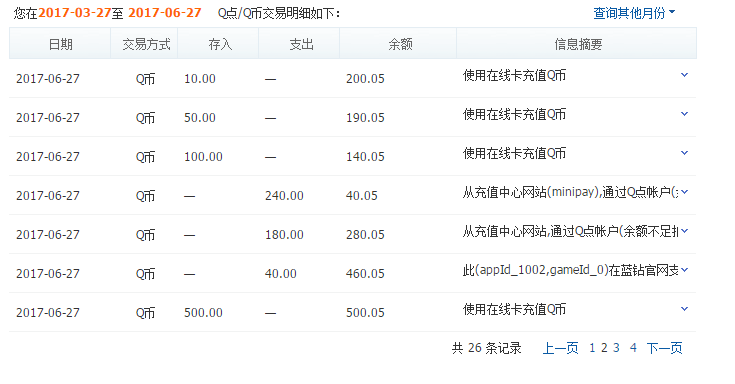Open page 2 of records

point(604,348)
